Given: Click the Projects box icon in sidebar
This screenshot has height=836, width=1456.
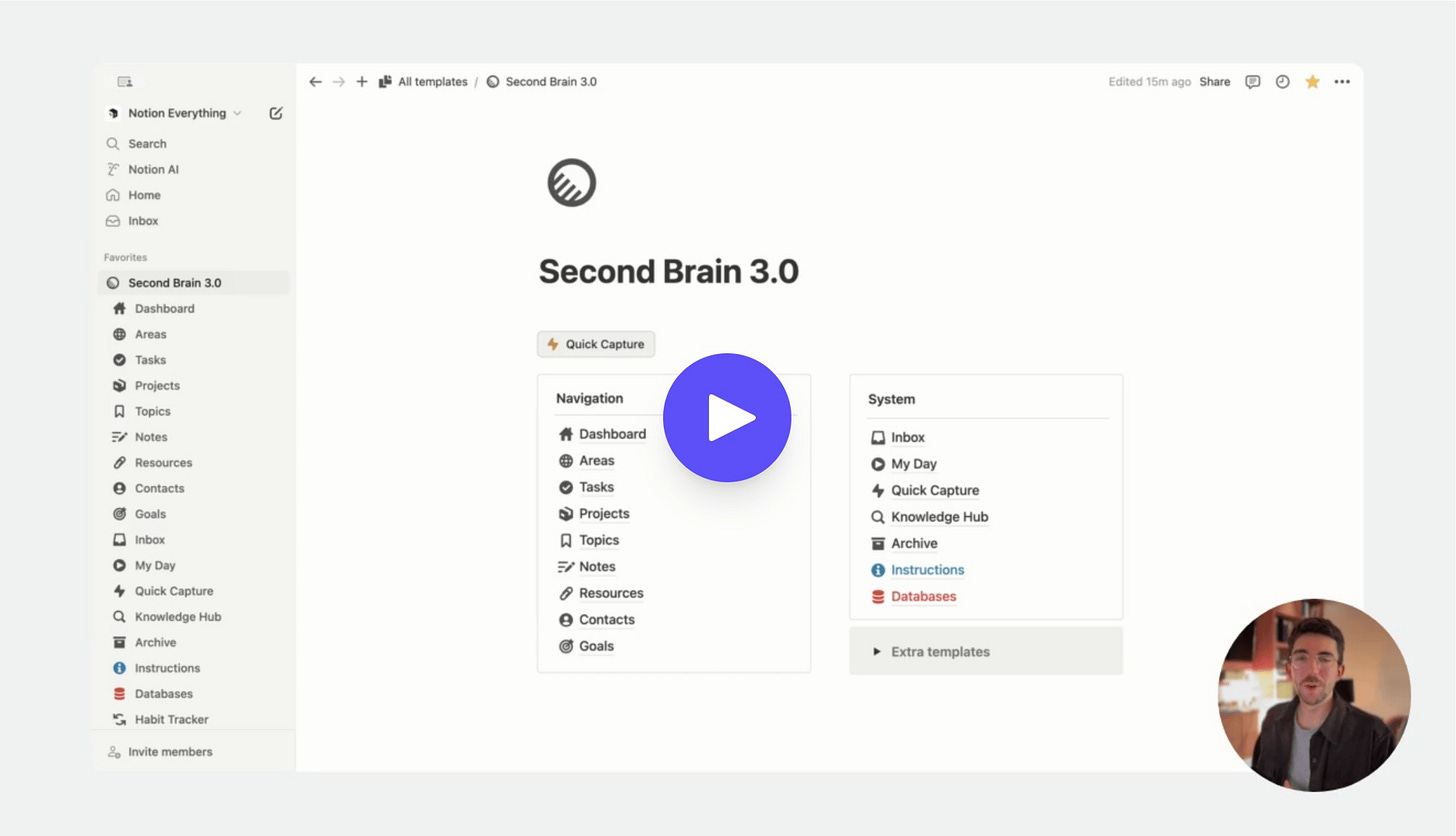Looking at the screenshot, I should pos(119,386).
